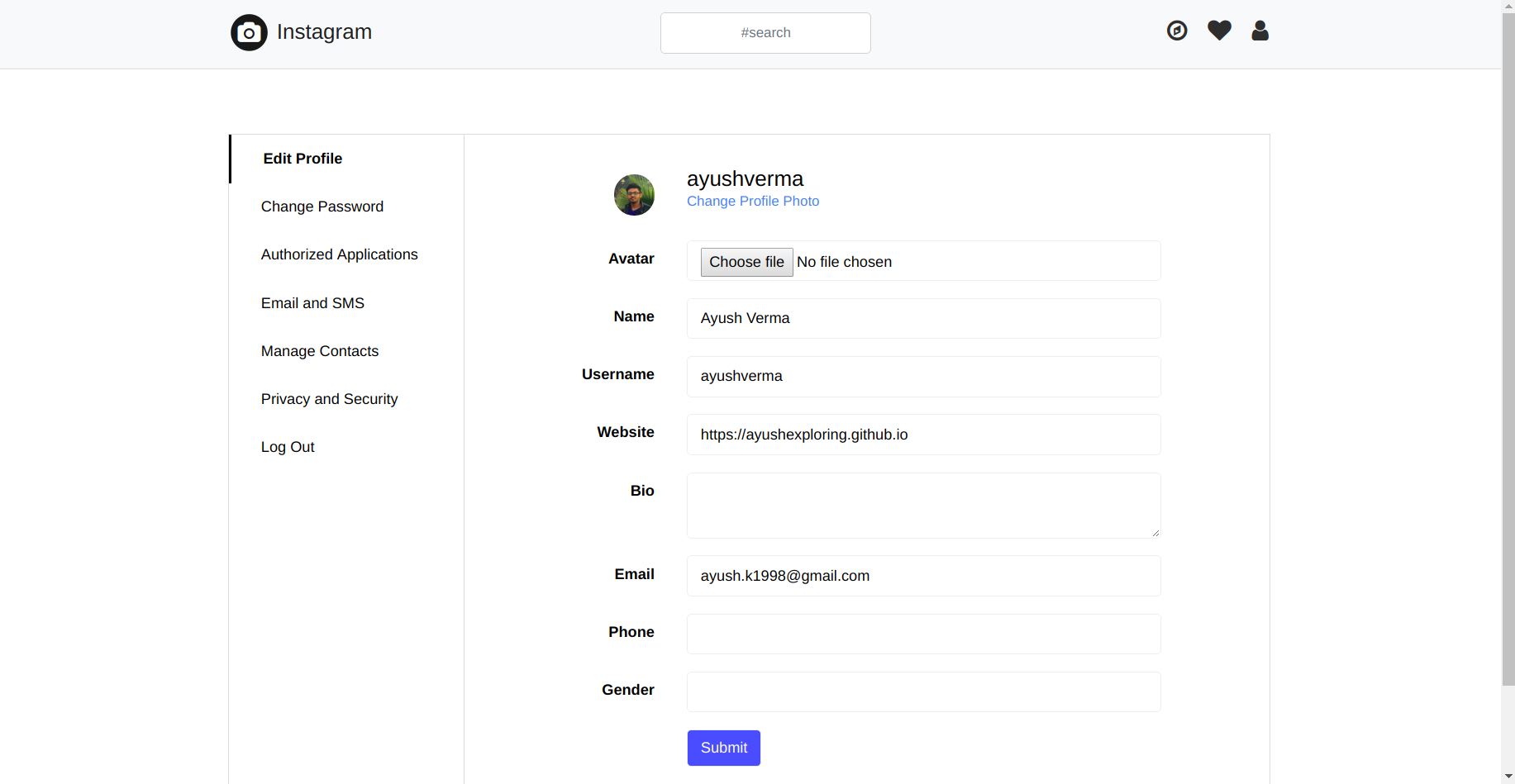Click the Instagram brand name text
The width and height of the screenshot is (1515, 784).
coord(324,31)
